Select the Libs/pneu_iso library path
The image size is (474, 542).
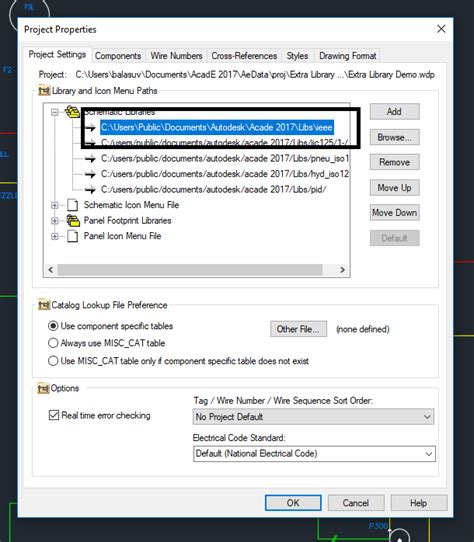tap(225, 159)
